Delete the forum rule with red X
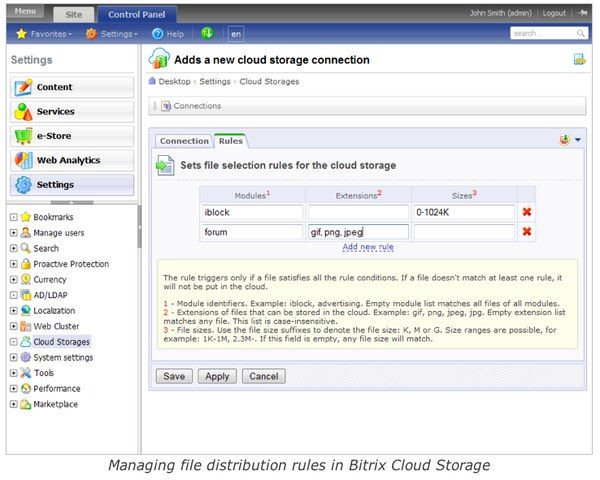Screen dimensions: 600x480 click(x=527, y=231)
